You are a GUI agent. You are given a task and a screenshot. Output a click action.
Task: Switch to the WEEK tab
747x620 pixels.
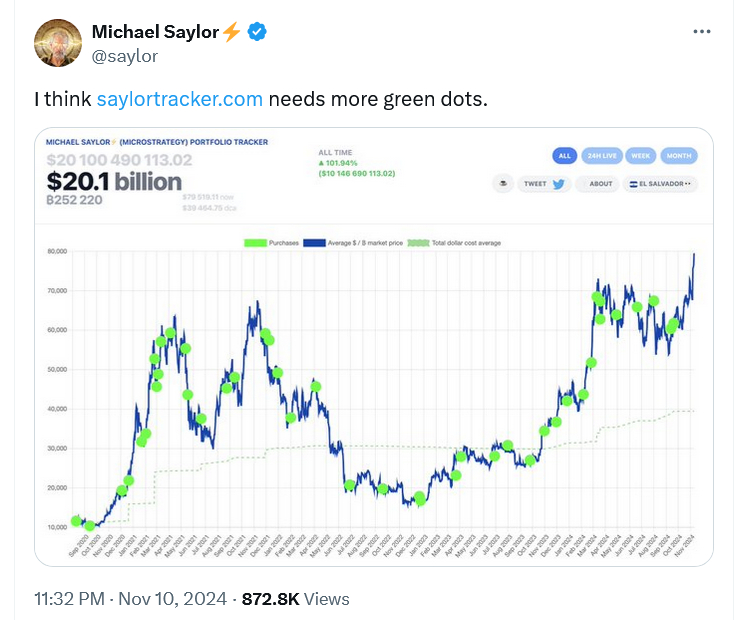point(643,156)
